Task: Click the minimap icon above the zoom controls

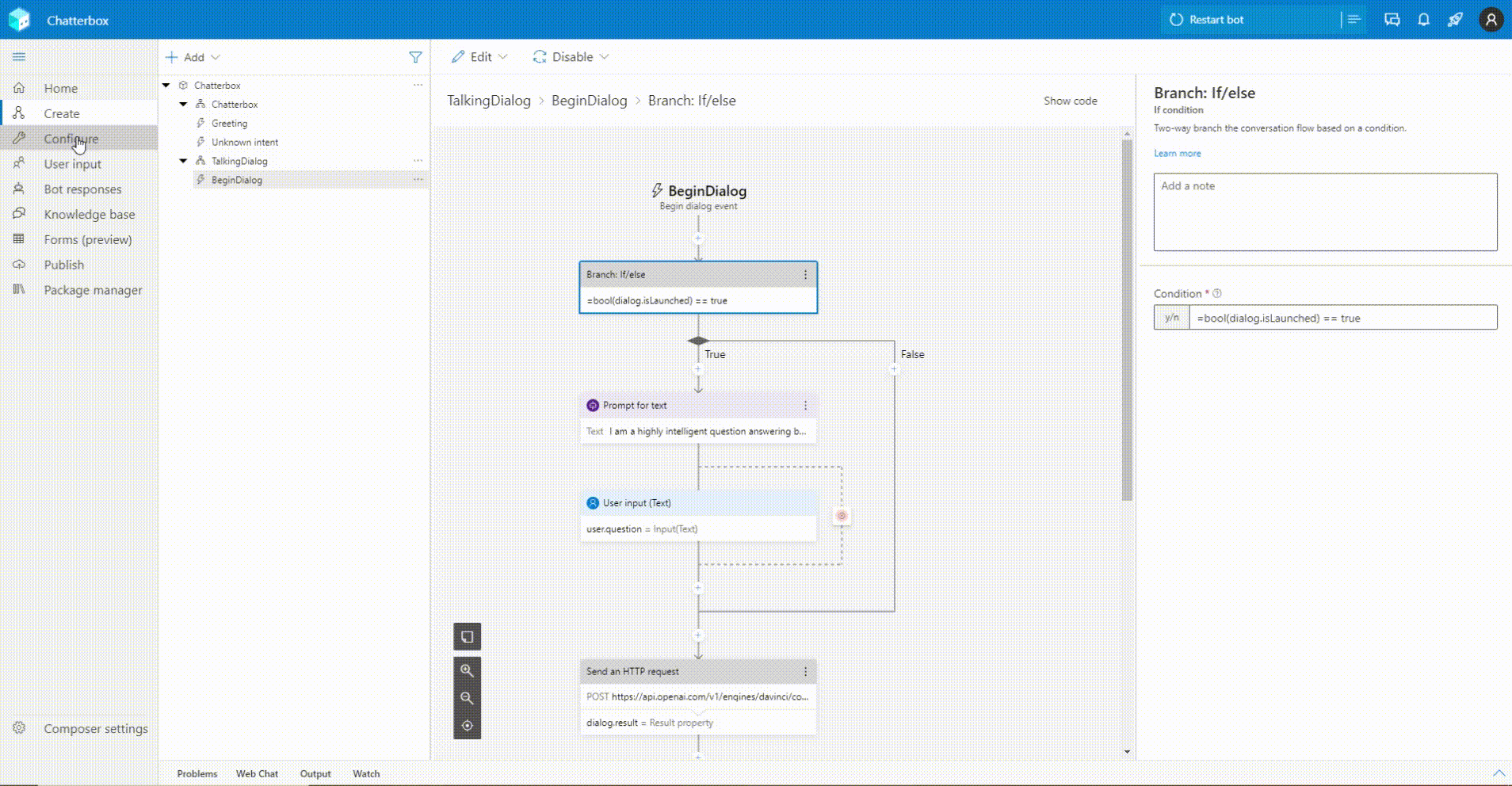Action: point(468,636)
